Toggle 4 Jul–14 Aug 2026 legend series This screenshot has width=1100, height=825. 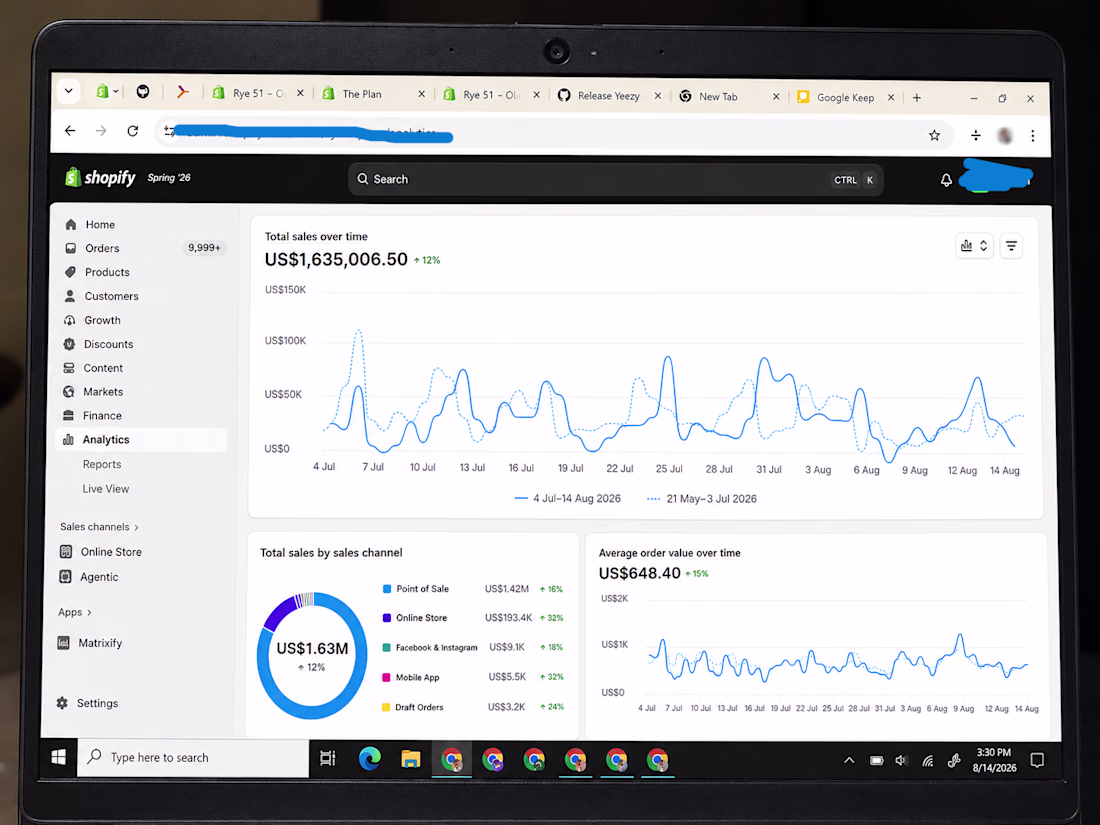568,499
